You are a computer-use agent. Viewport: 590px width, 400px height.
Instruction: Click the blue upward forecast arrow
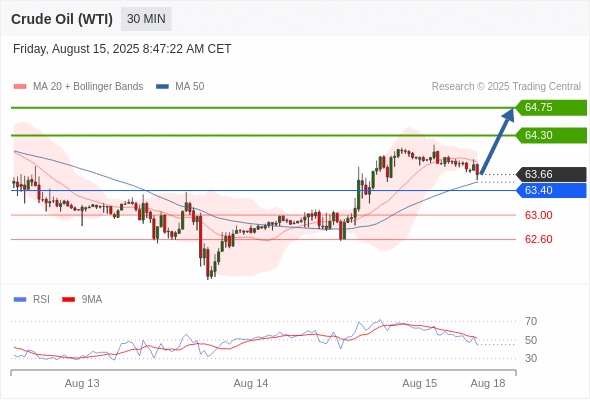coord(497,141)
